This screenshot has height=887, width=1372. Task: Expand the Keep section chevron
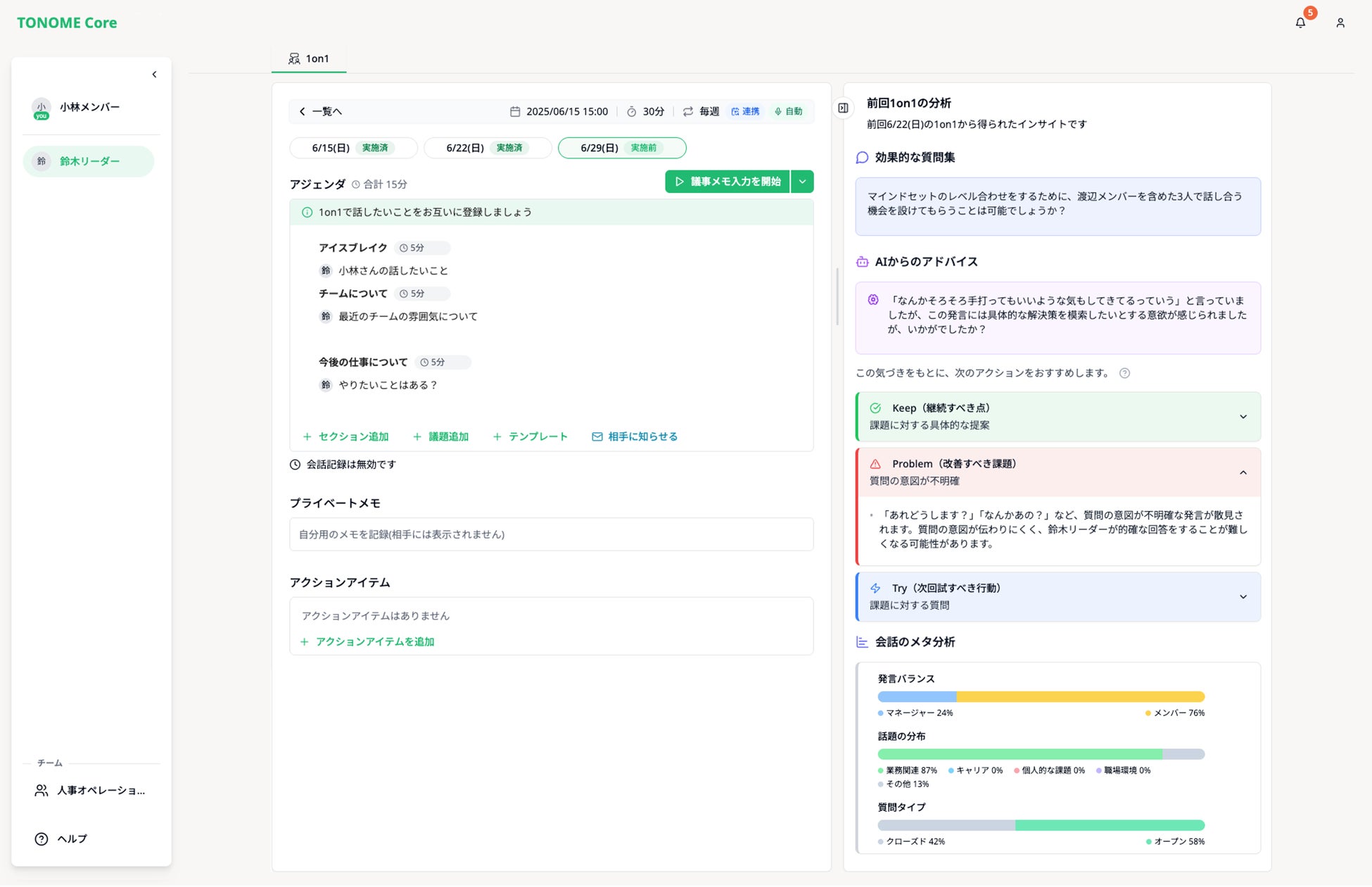pos(1243,417)
